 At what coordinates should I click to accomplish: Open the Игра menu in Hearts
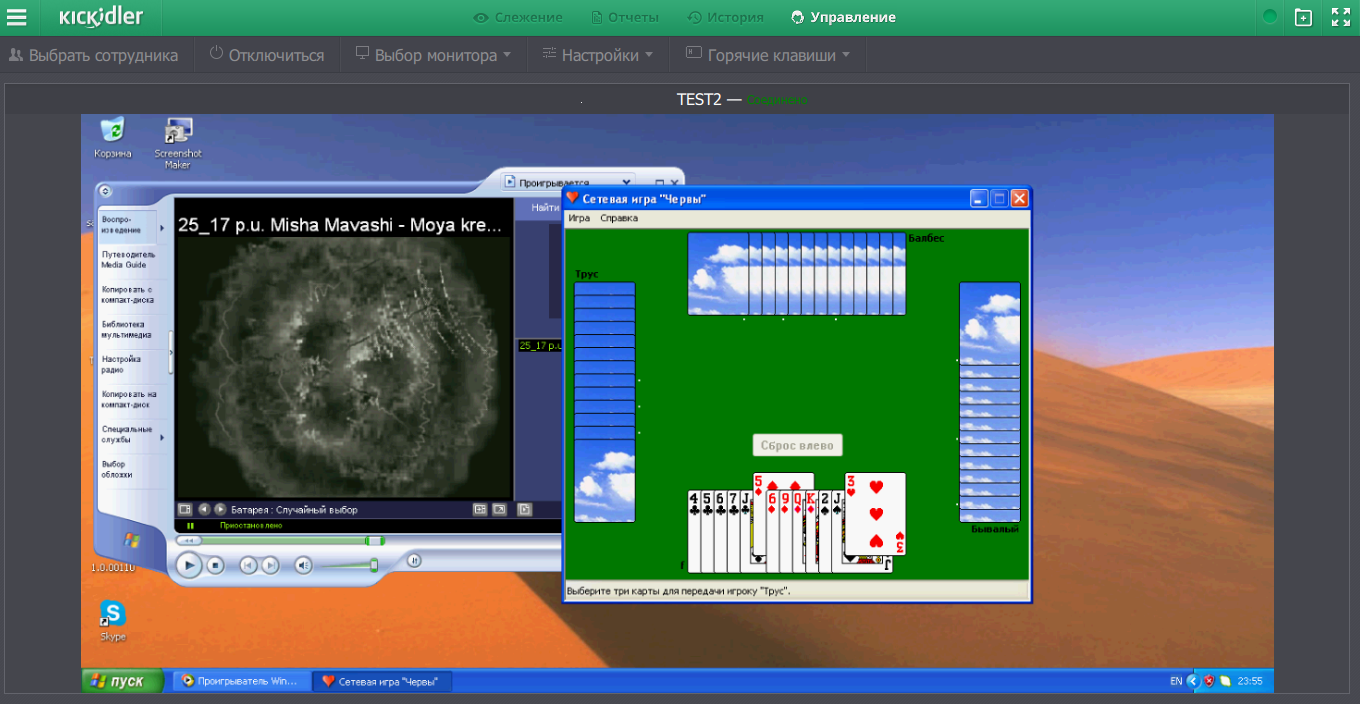click(x=579, y=218)
